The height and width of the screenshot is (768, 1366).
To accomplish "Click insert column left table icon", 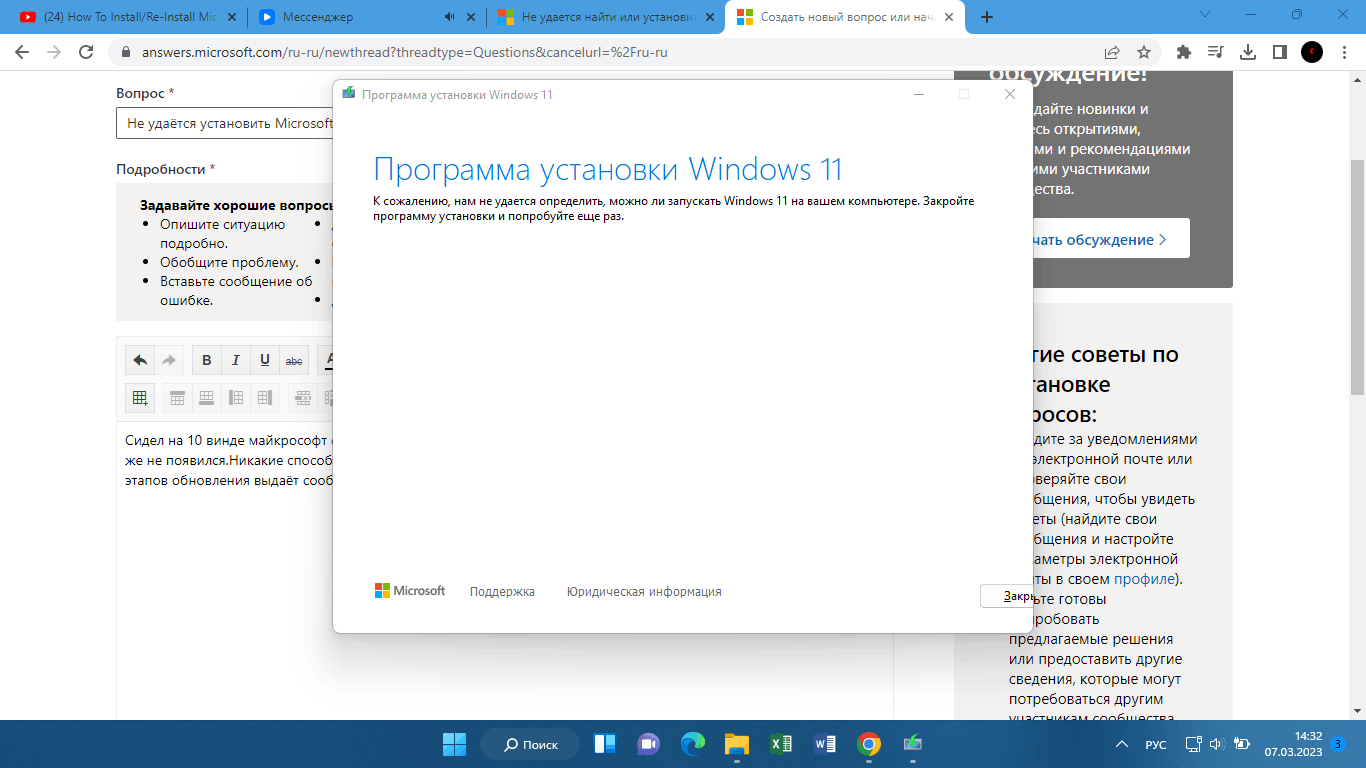I will tap(236, 397).
